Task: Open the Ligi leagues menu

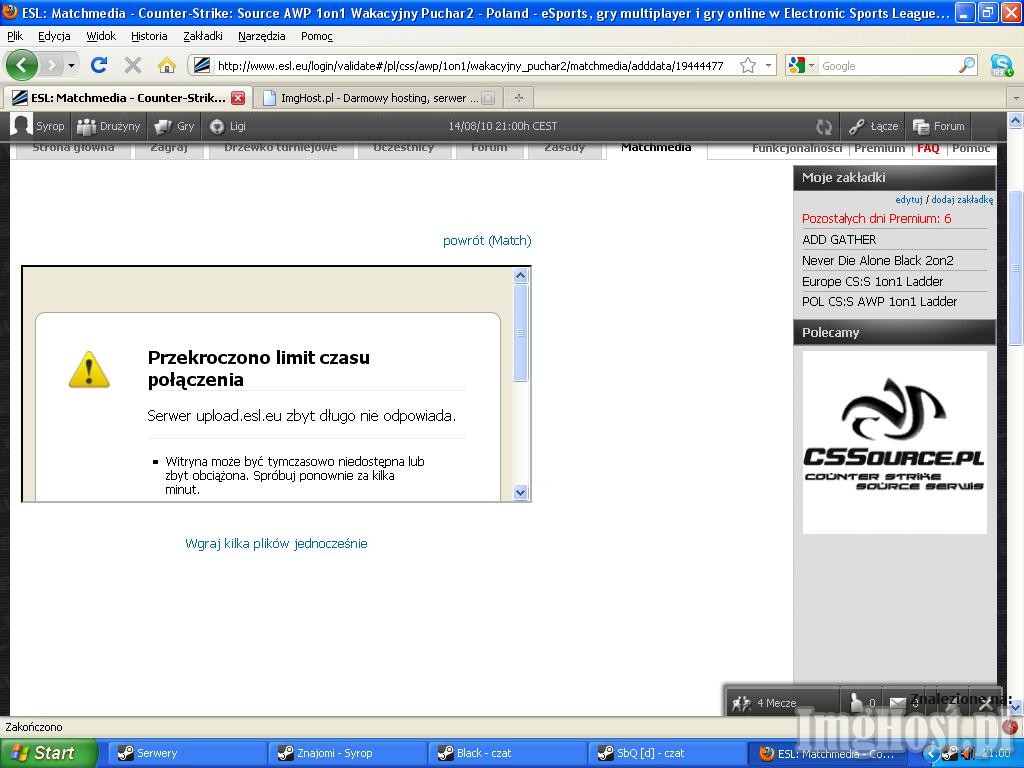Action: [x=227, y=126]
